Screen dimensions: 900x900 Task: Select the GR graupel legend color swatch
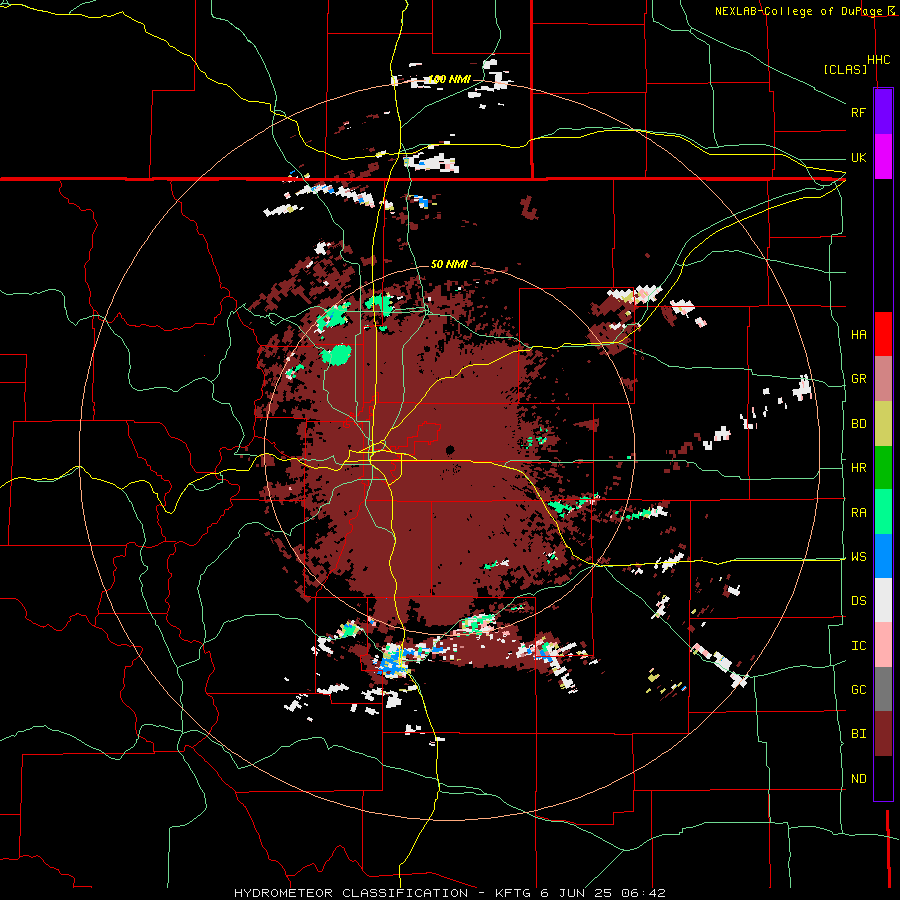tap(883, 379)
